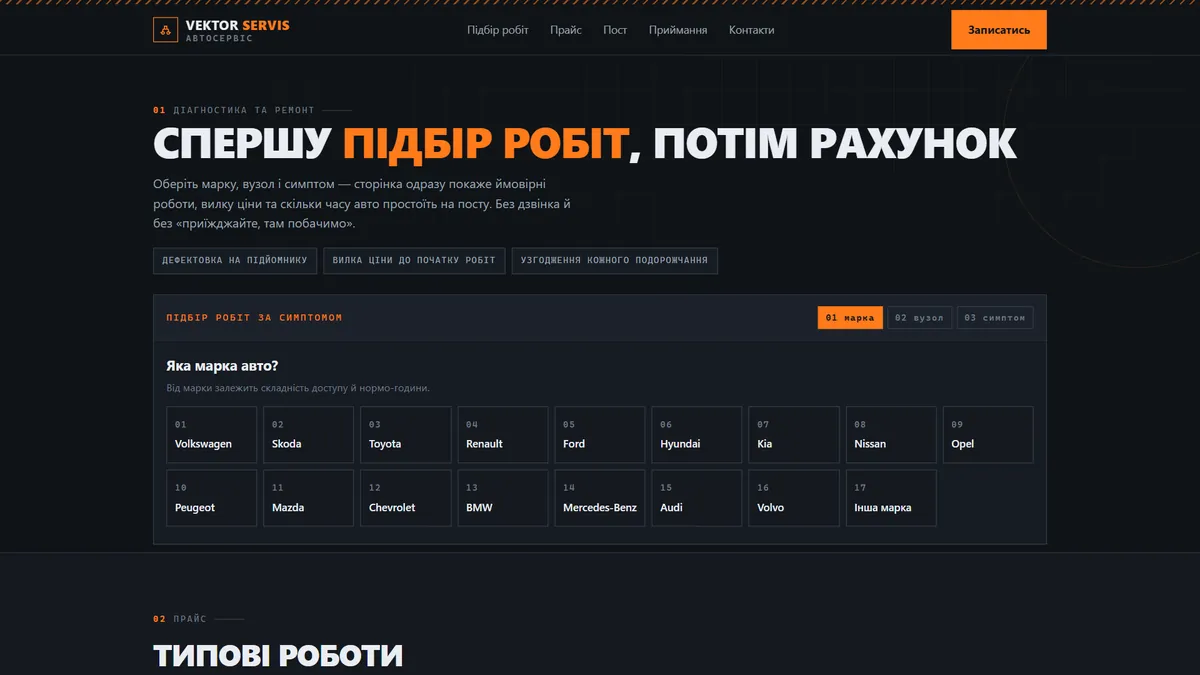Viewport: 1200px width, 675px height.
Task: Select the Volvo brand tile
Action: point(794,498)
